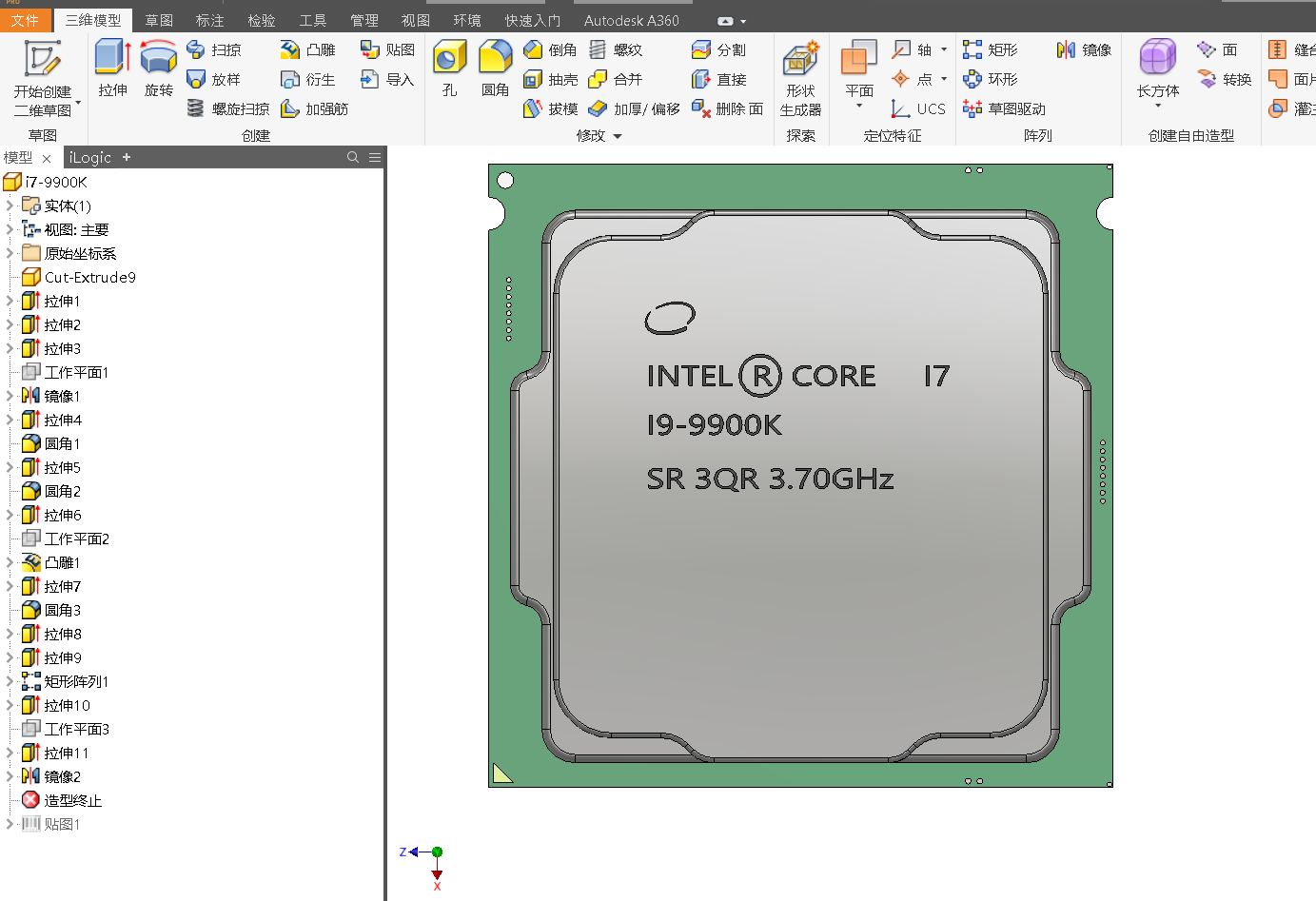Open the Tools (工具) ribbon tab

(x=312, y=20)
